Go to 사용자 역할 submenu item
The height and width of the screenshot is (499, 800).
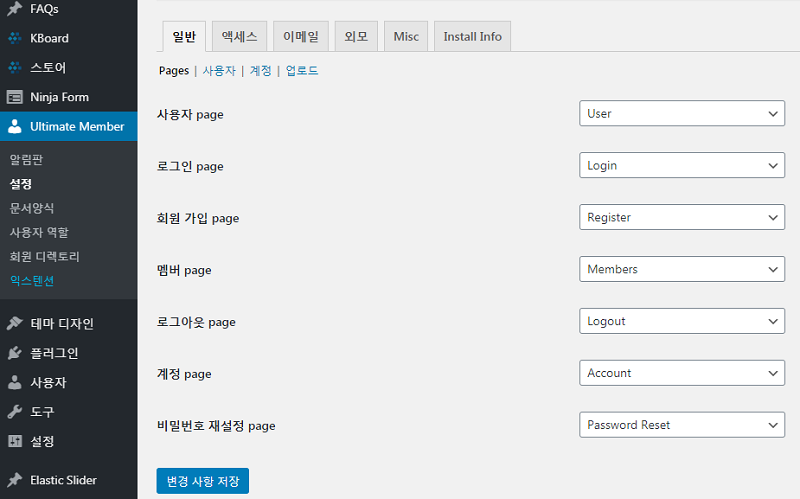tap(39, 232)
